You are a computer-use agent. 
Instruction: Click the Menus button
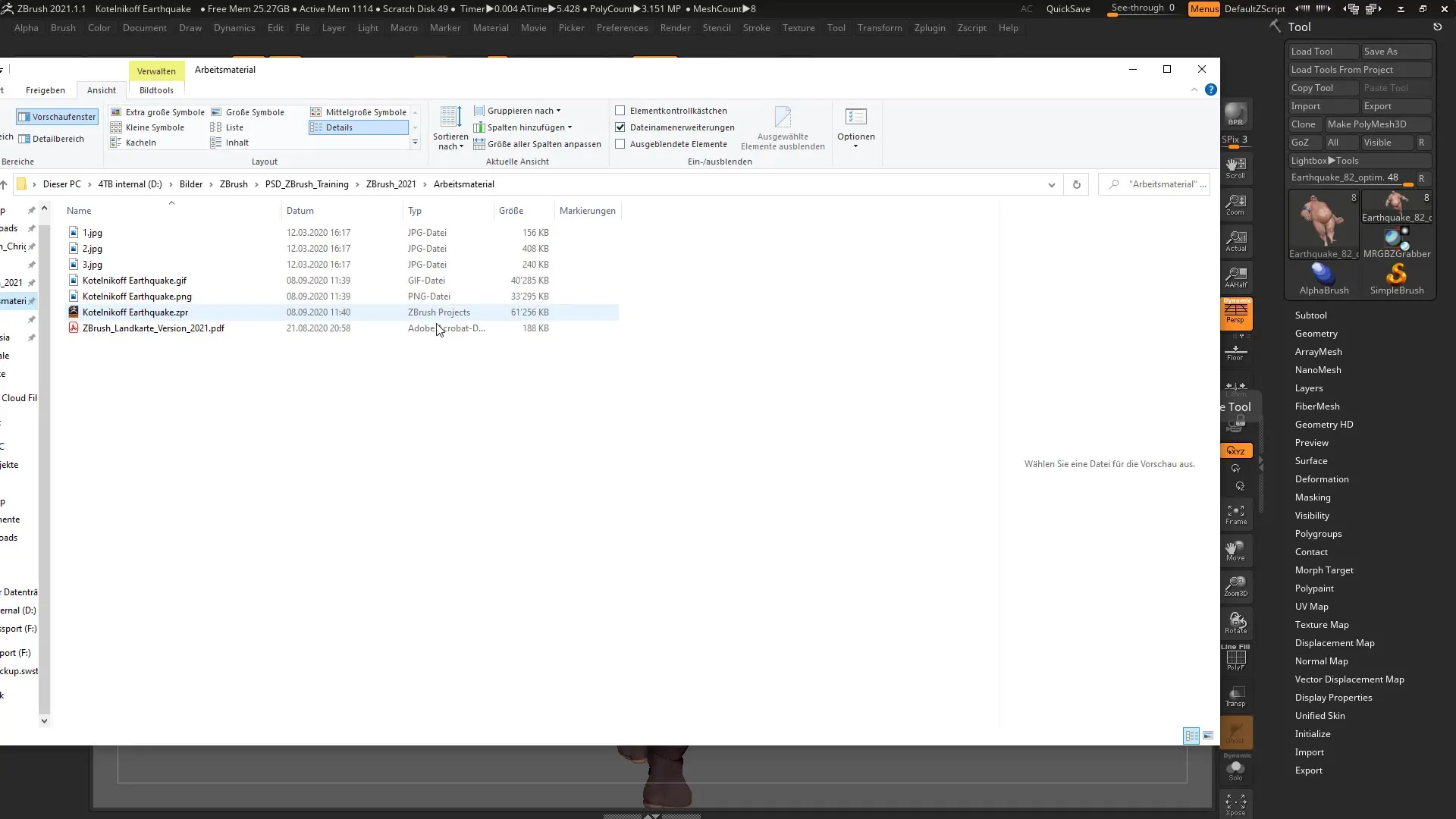coord(1204,9)
